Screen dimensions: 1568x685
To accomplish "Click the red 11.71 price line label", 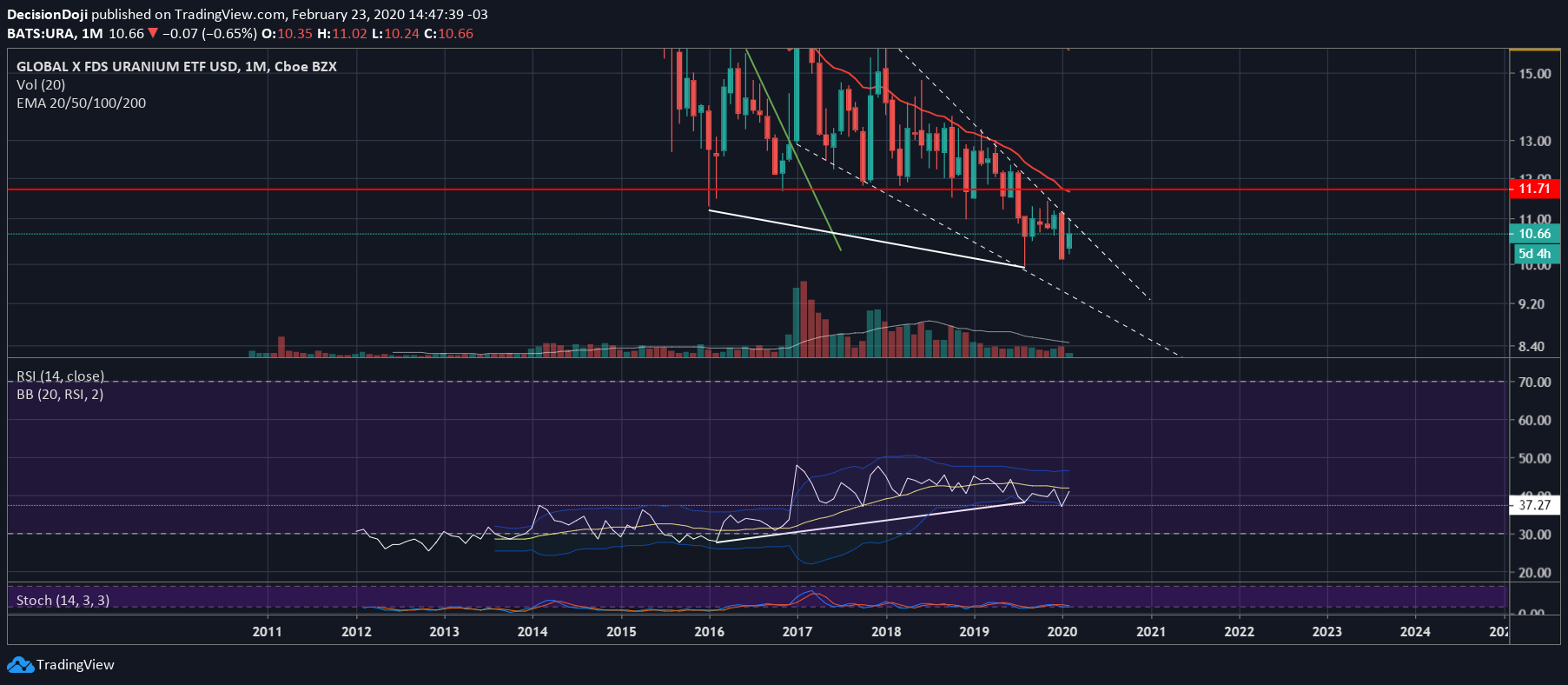I will (1535, 189).
